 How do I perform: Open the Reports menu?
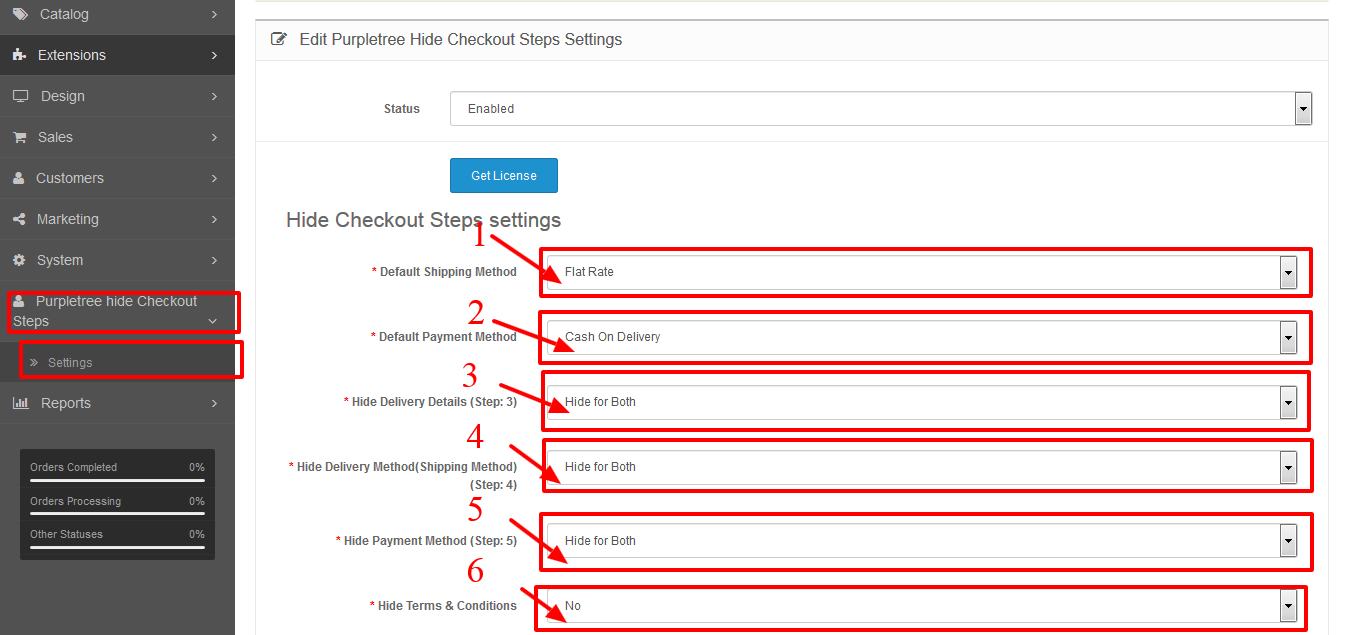pos(117,403)
